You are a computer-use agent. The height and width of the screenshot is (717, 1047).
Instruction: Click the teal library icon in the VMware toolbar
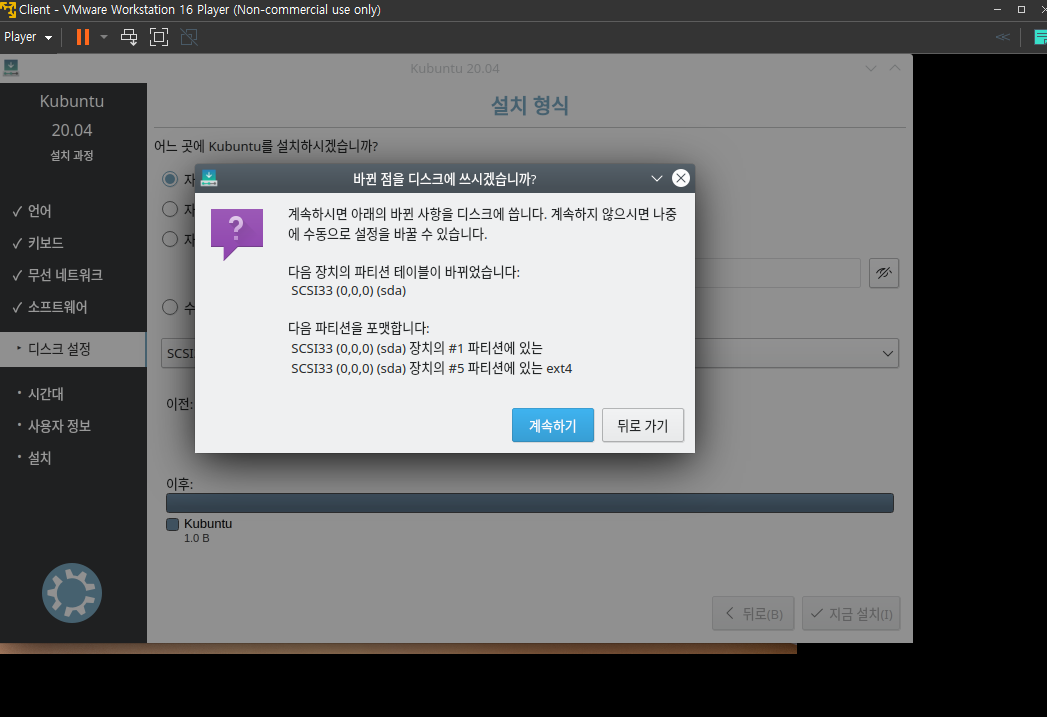(1040, 37)
